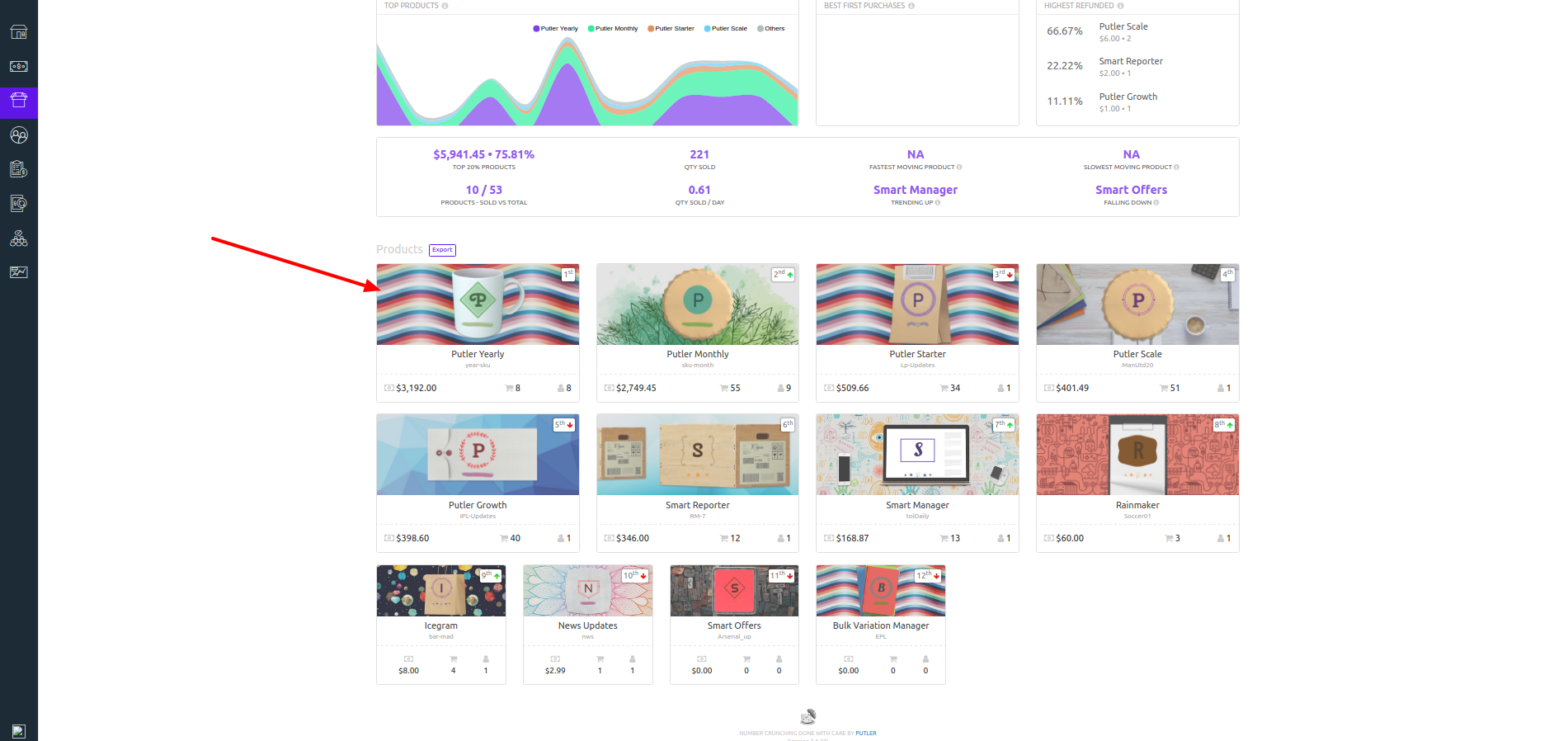1568x741 pixels.
Task: Toggle Putler Scale series in chart legend
Action: pyautogui.click(x=726, y=29)
